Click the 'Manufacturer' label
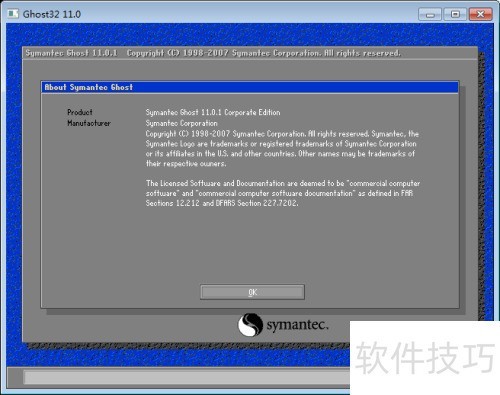Screen dimensions: 500x395 click(89, 123)
